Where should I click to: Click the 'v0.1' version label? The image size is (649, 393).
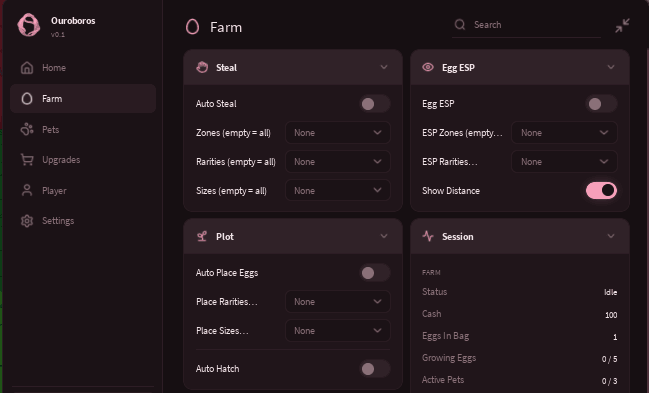[58, 35]
